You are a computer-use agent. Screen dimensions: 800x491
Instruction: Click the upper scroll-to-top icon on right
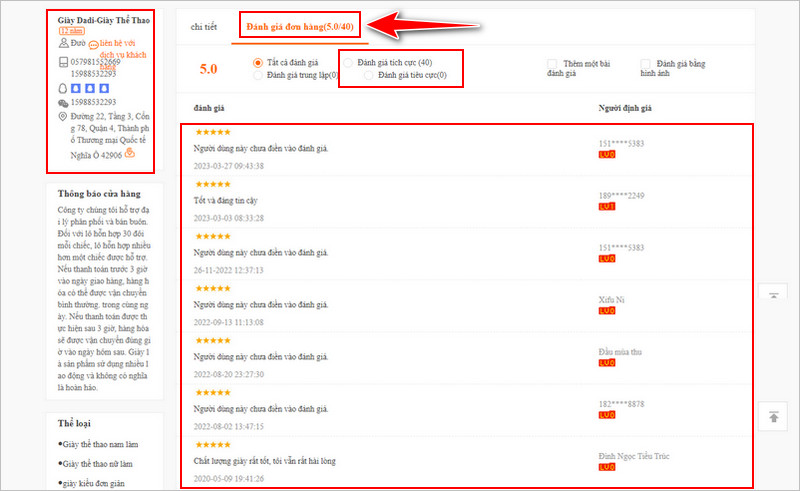coord(773,295)
